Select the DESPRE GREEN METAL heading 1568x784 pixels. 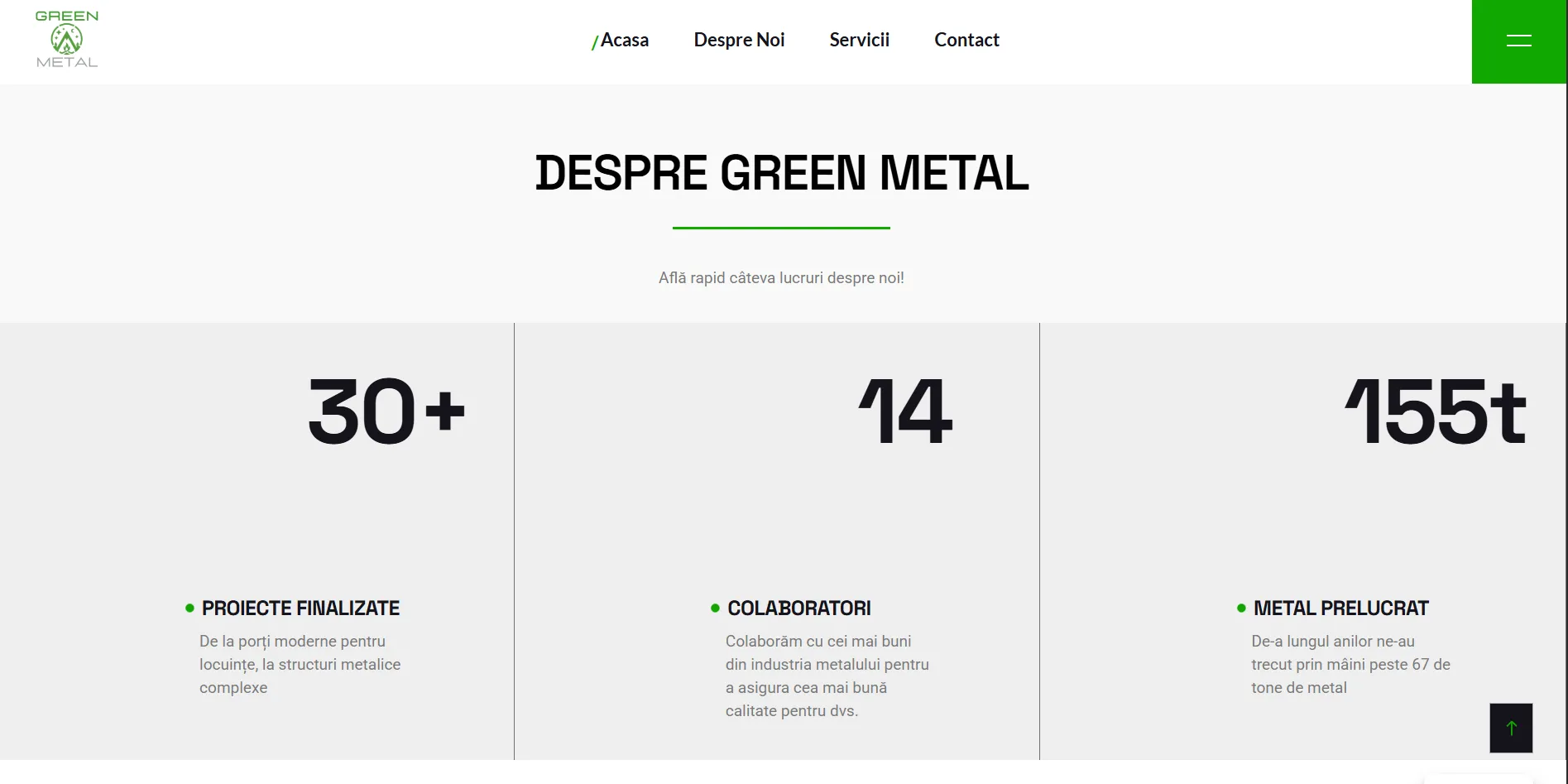(782, 173)
